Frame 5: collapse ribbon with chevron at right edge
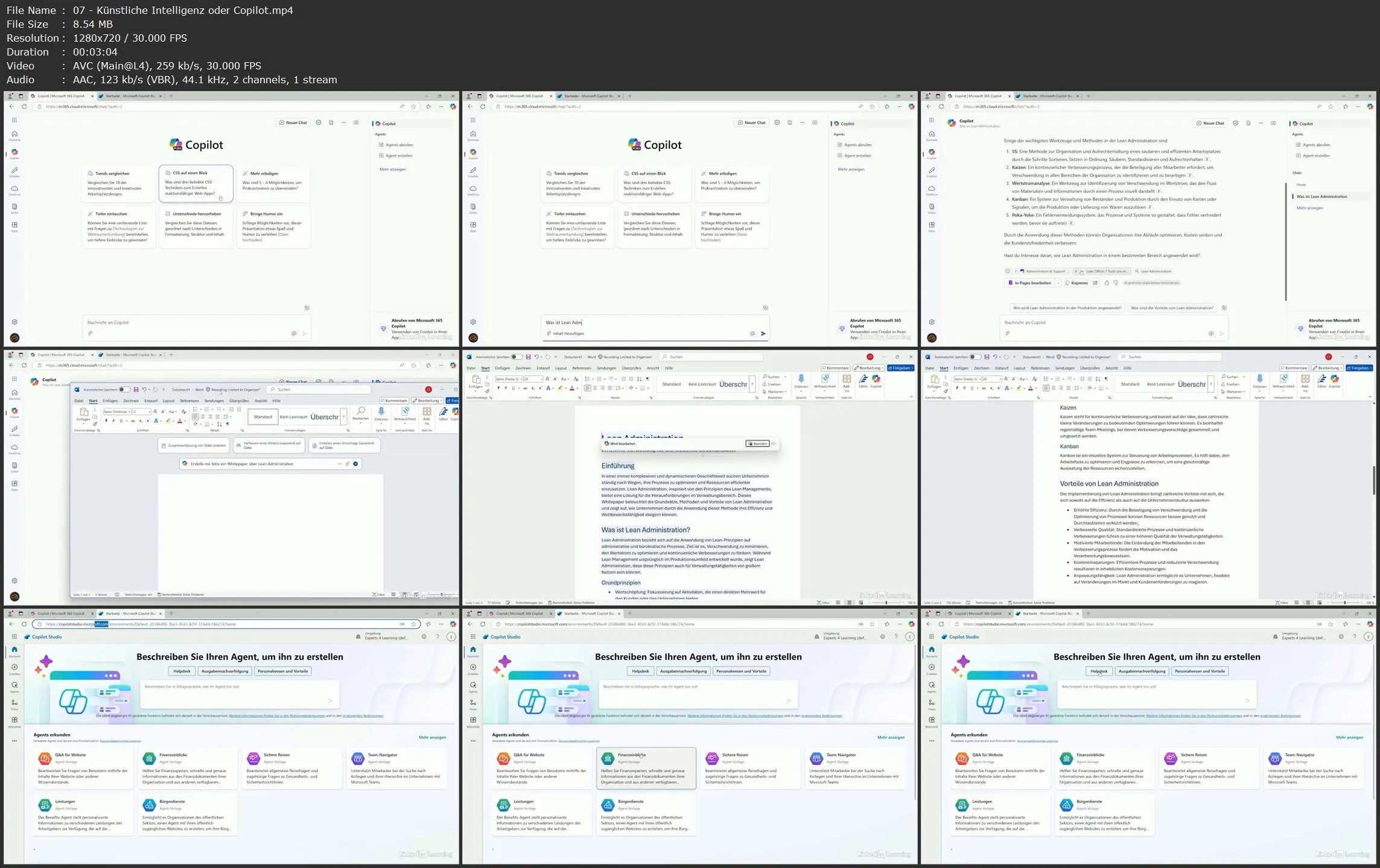Screen dimensions: 1380x868 point(911,397)
